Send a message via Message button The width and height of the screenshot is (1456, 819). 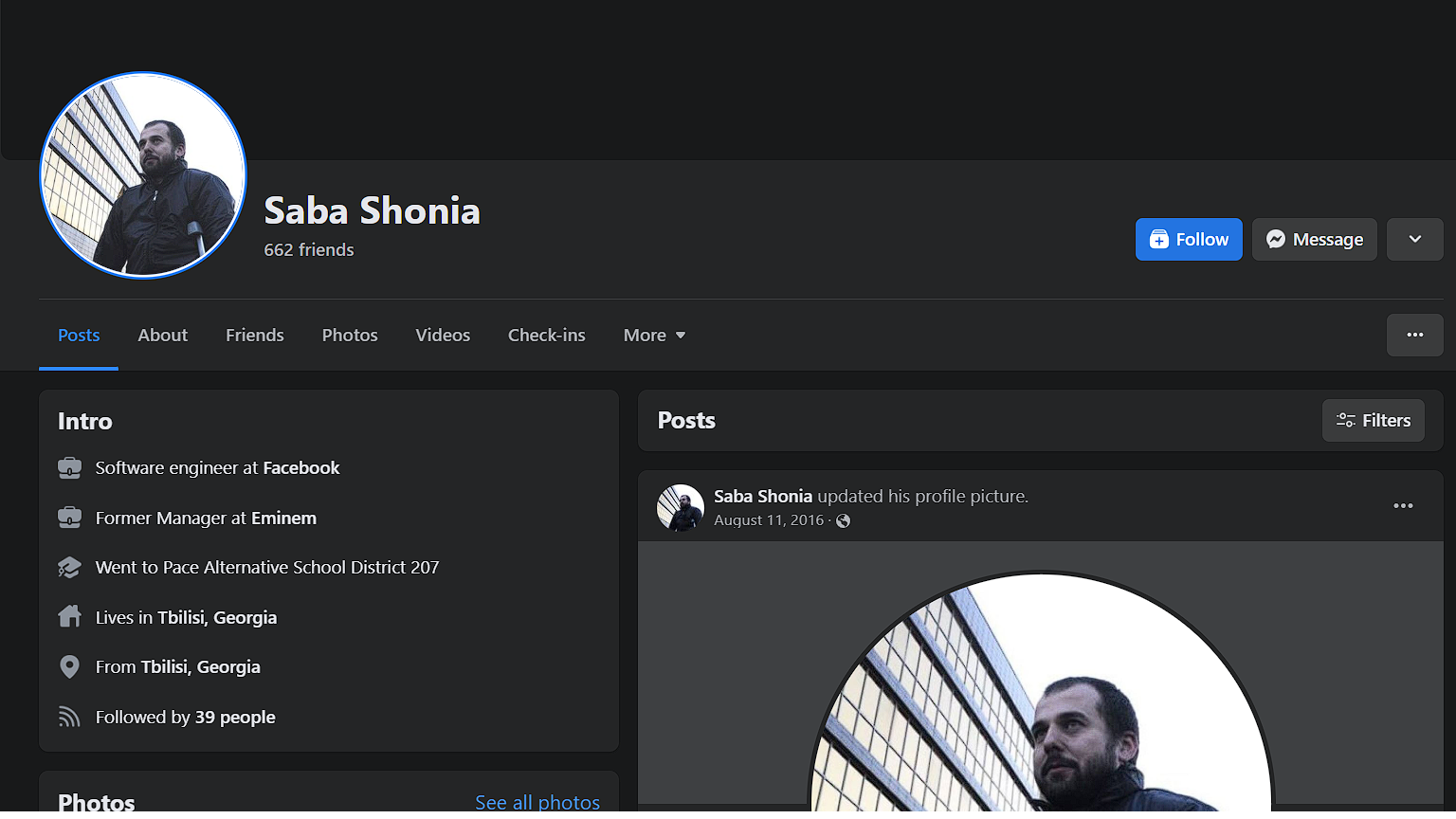click(x=1314, y=240)
